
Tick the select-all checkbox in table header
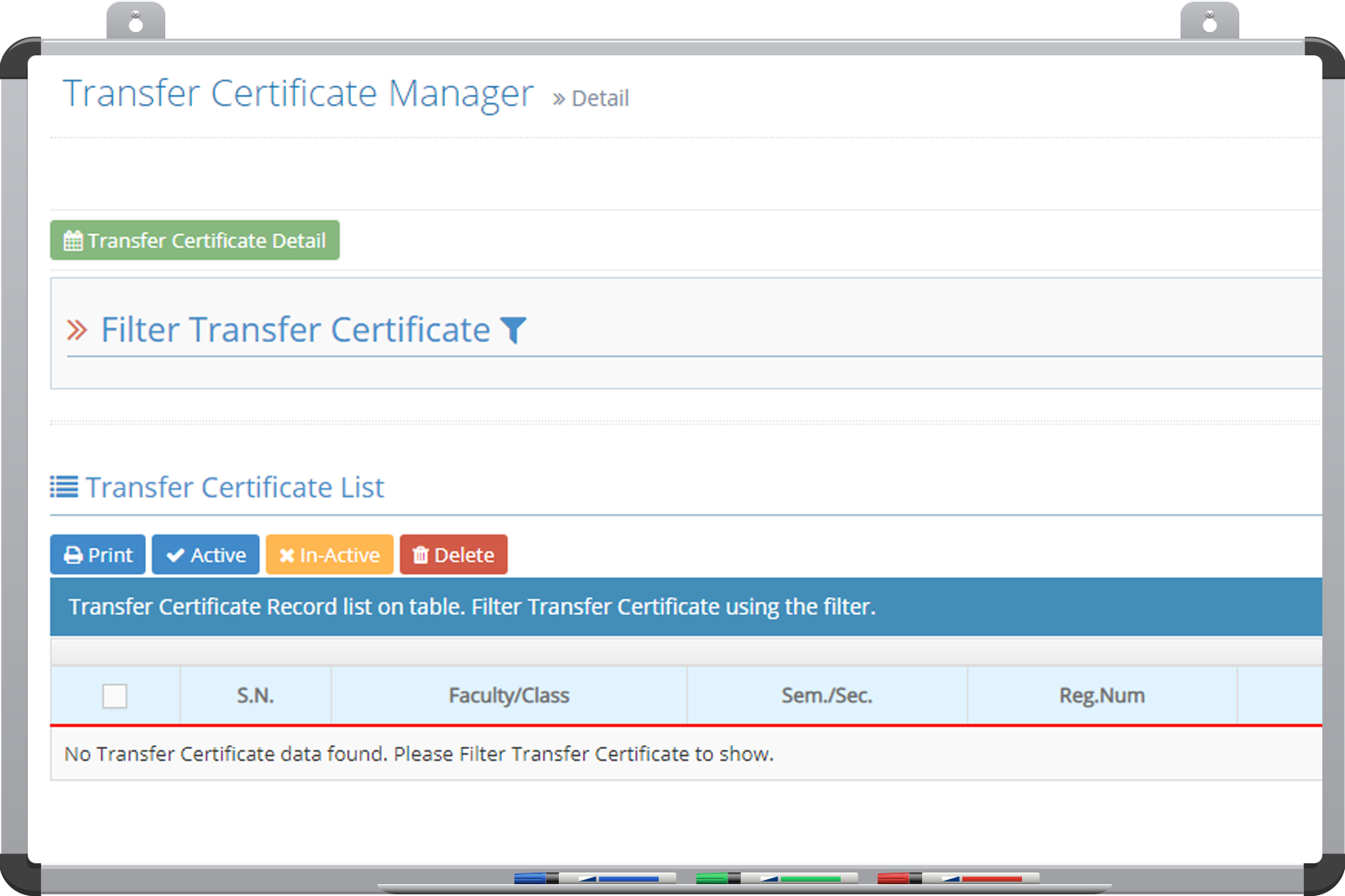click(115, 695)
